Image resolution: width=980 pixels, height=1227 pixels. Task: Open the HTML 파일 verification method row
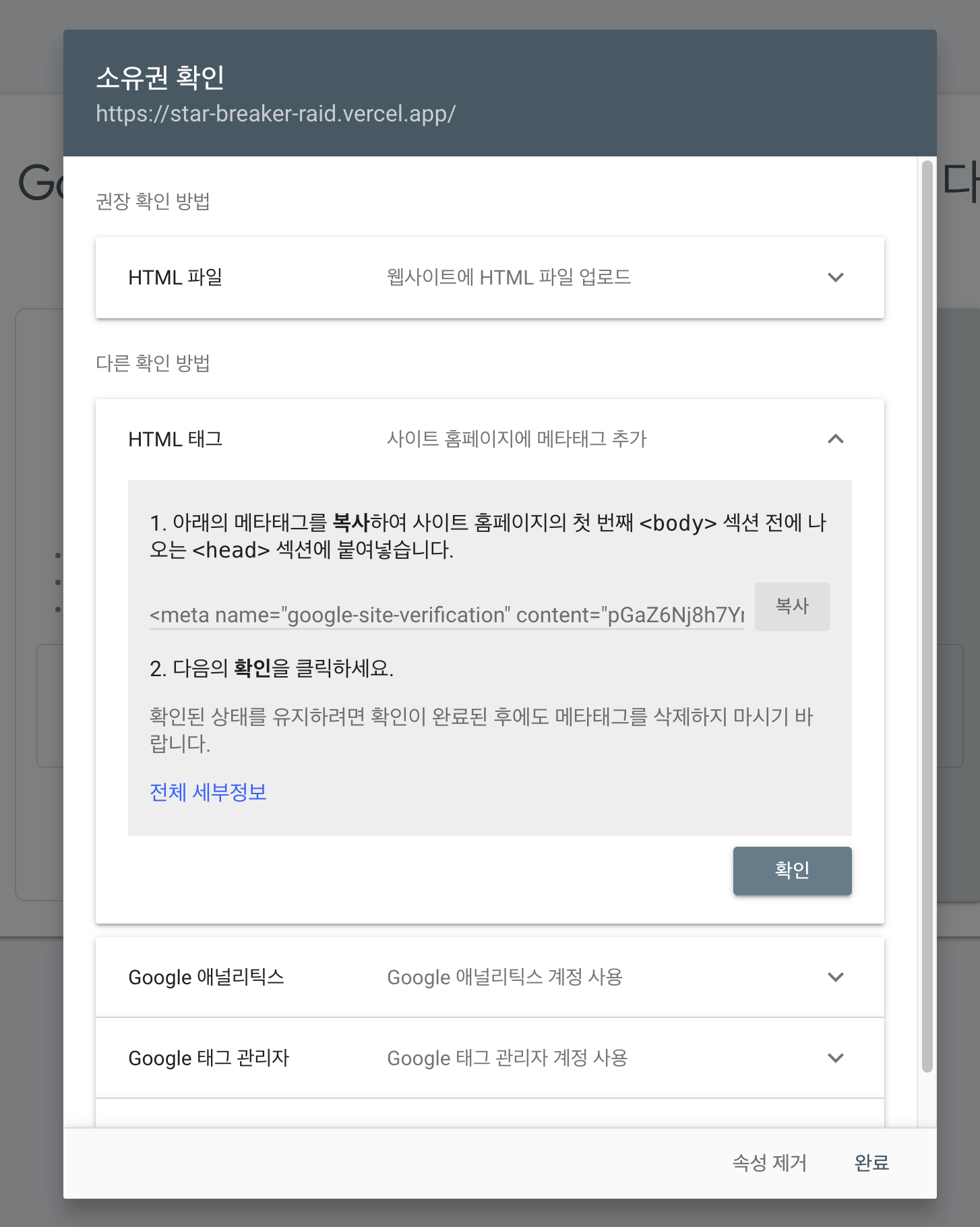tap(490, 278)
